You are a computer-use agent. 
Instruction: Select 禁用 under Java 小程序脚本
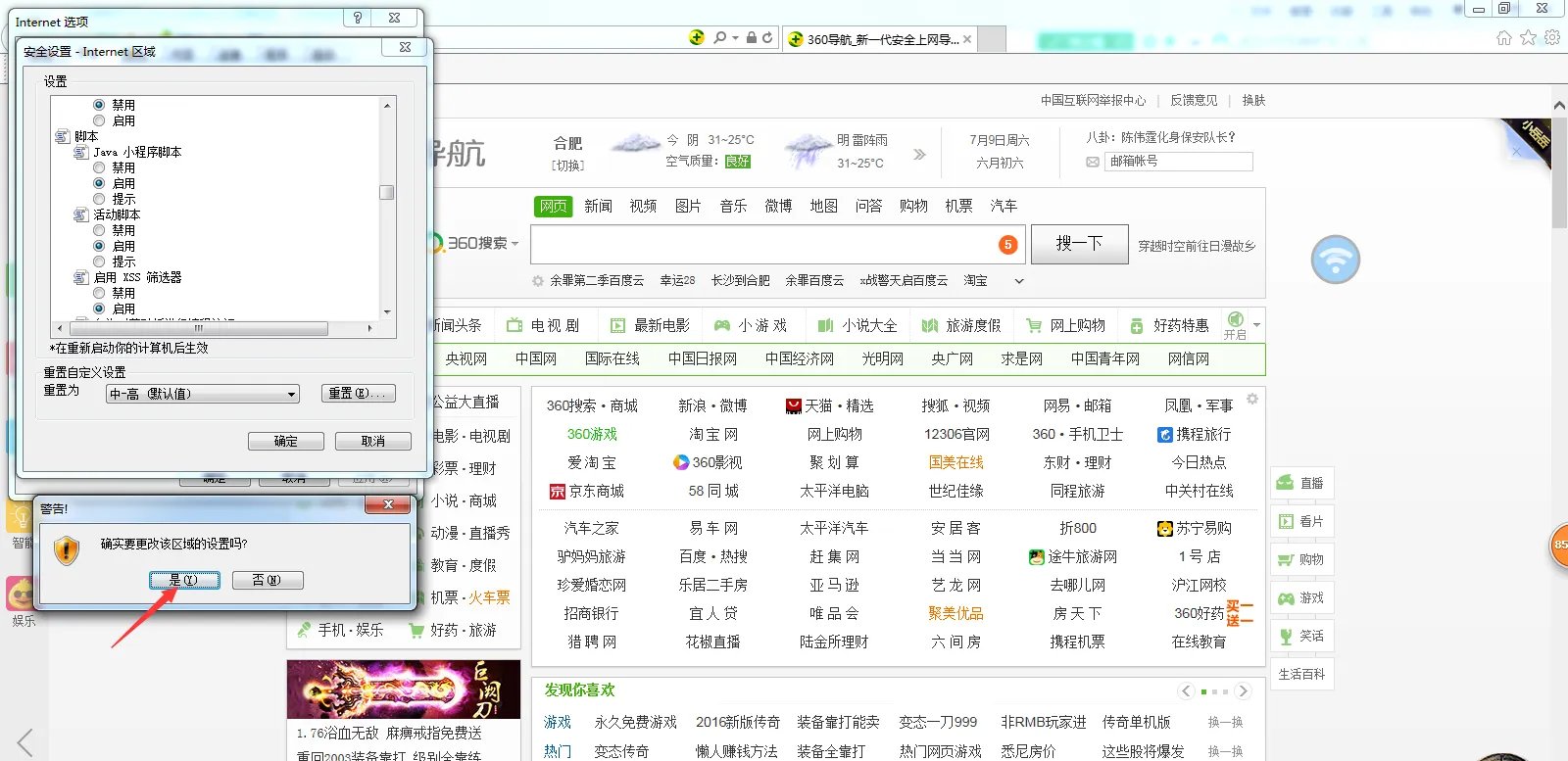(x=99, y=167)
